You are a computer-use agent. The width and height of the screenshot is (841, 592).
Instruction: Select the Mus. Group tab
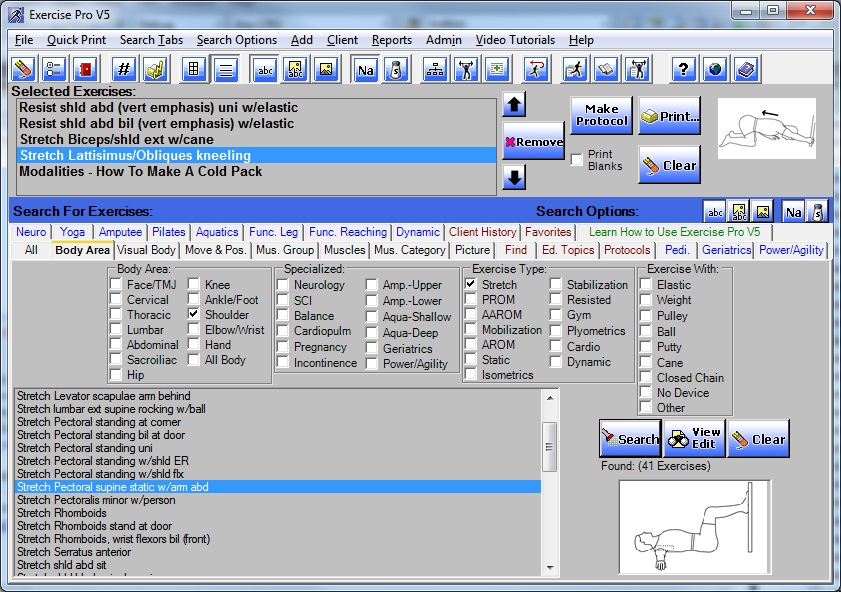(x=285, y=250)
